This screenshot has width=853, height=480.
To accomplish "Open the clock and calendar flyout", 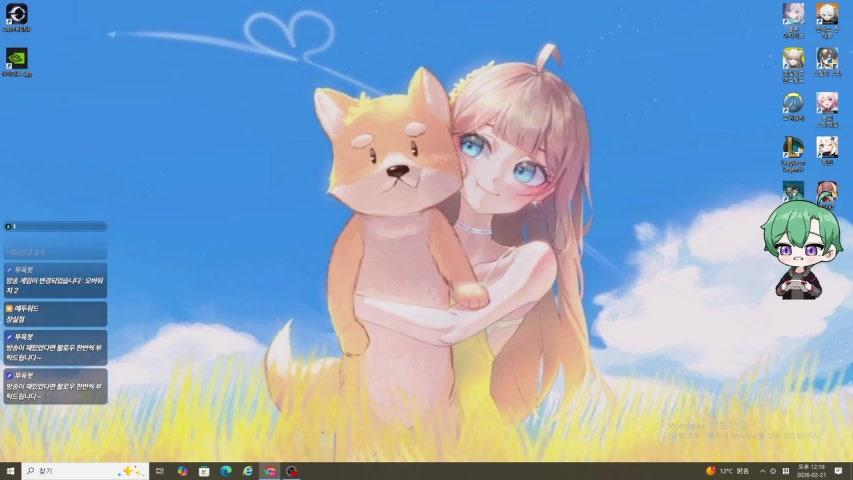I will pyautogui.click(x=811, y=471).
